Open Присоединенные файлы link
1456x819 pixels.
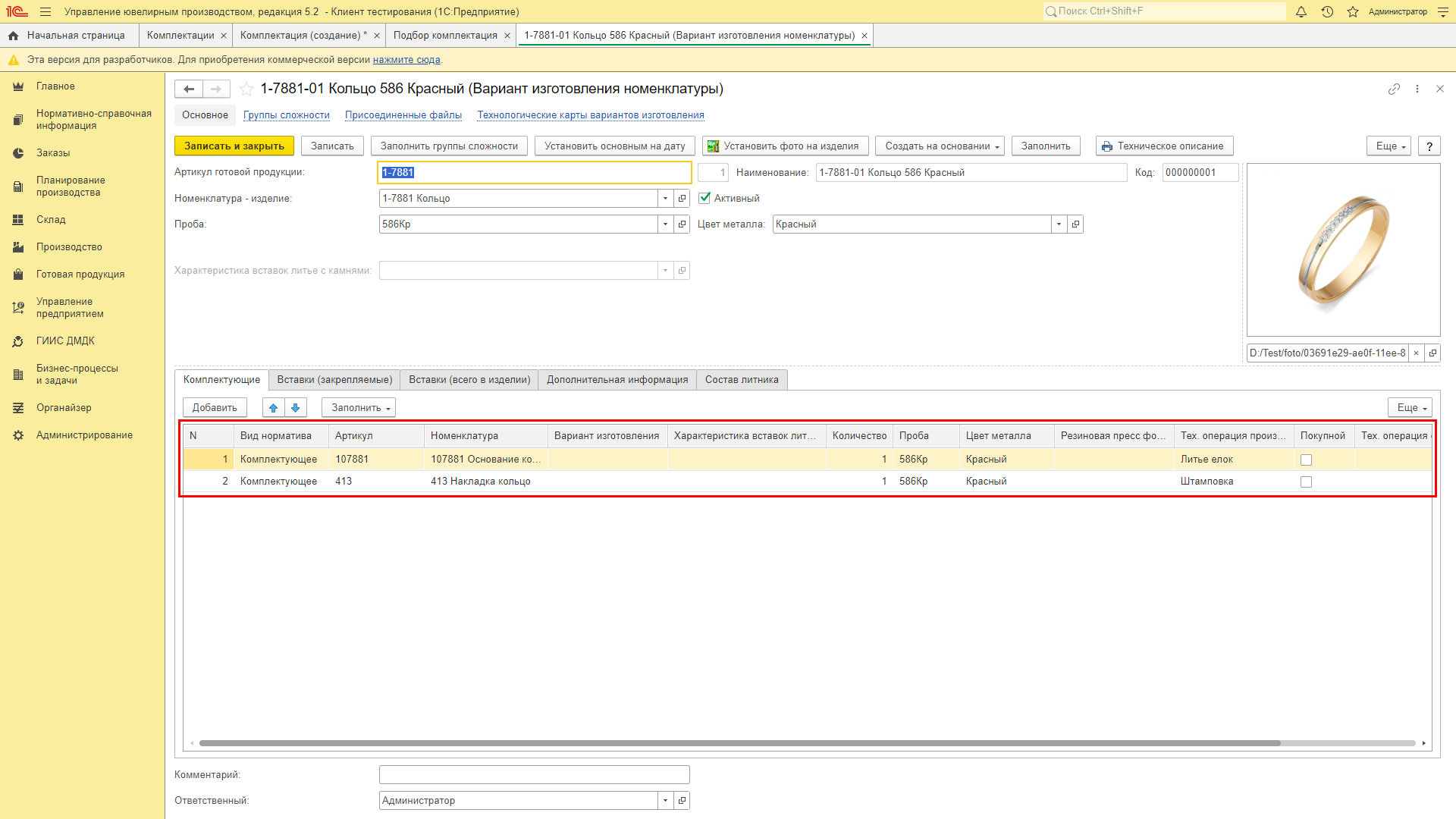point(403,115)
